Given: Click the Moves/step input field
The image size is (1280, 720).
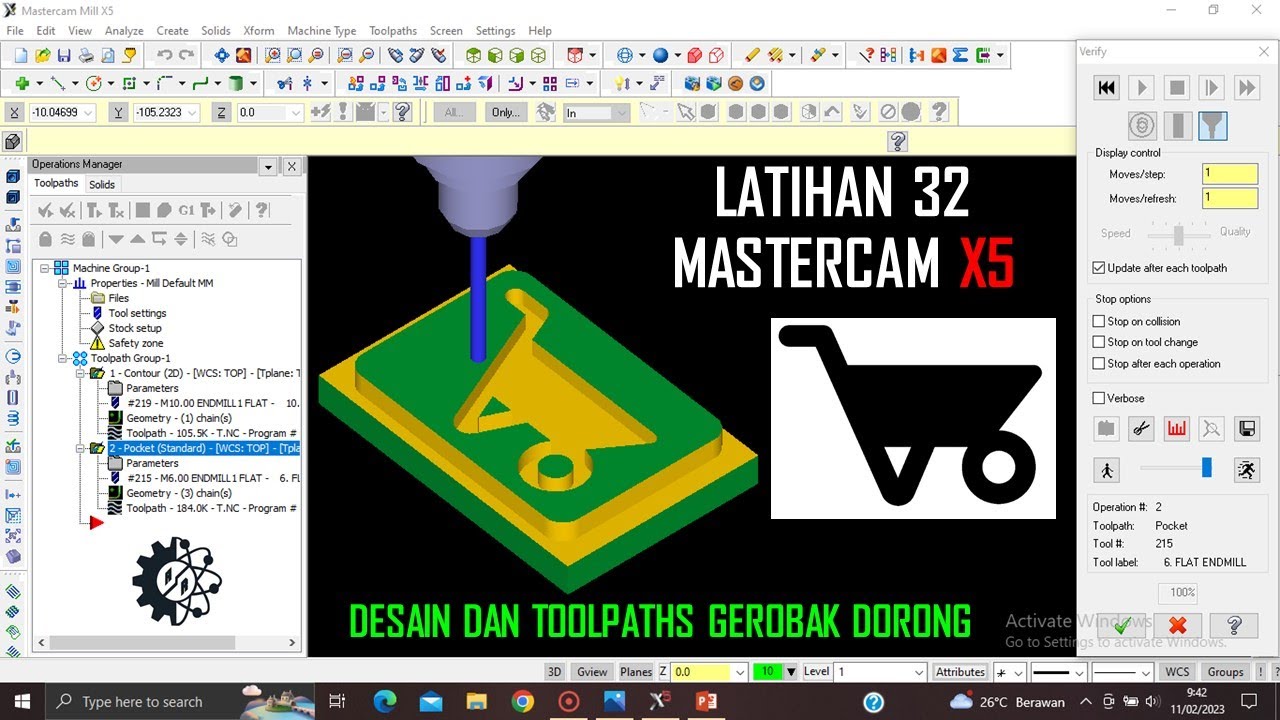Looking at the screenshot, I should pos(1229,173).
